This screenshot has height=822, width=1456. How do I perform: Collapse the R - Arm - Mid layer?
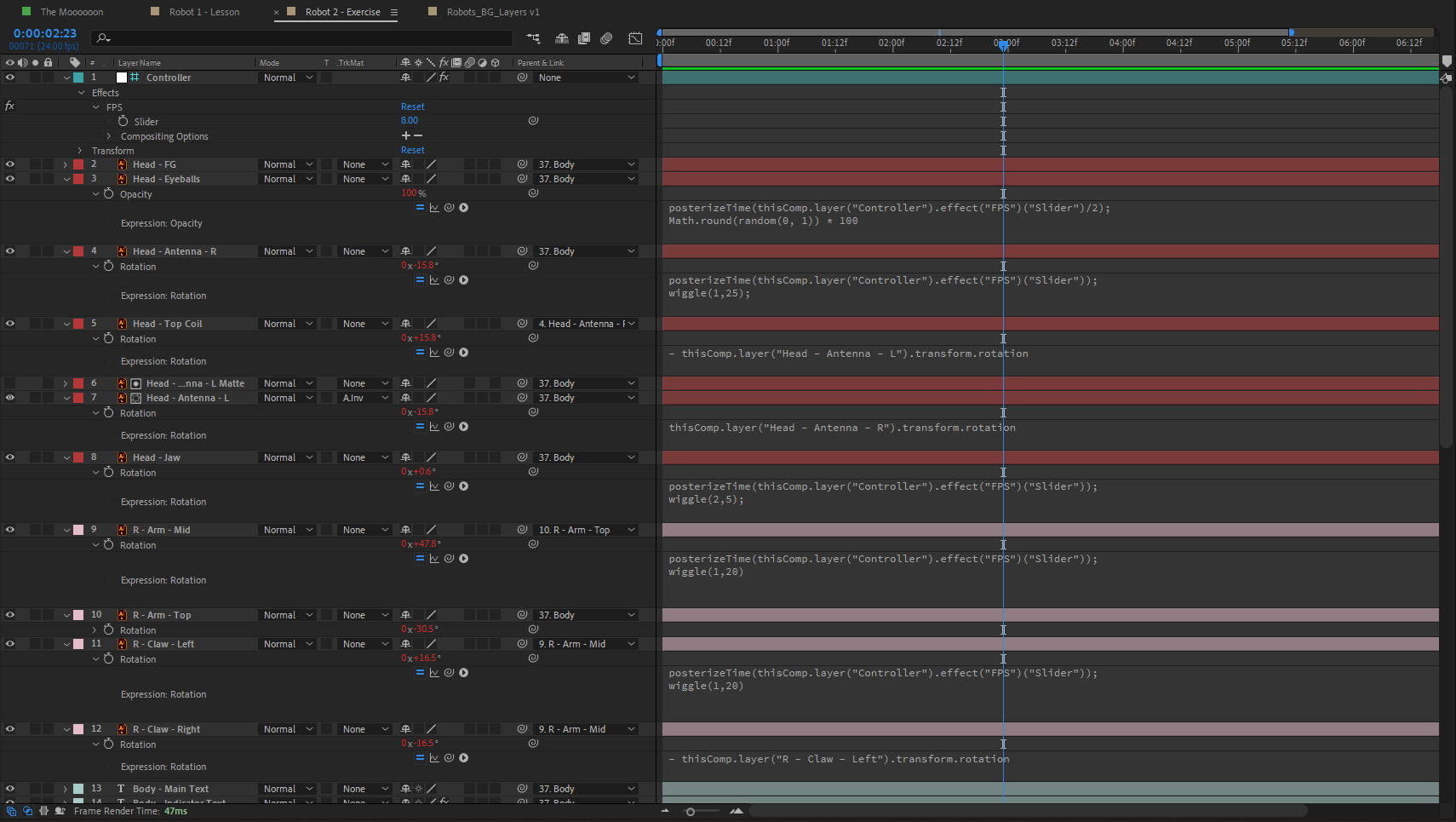tap(66, 530)
